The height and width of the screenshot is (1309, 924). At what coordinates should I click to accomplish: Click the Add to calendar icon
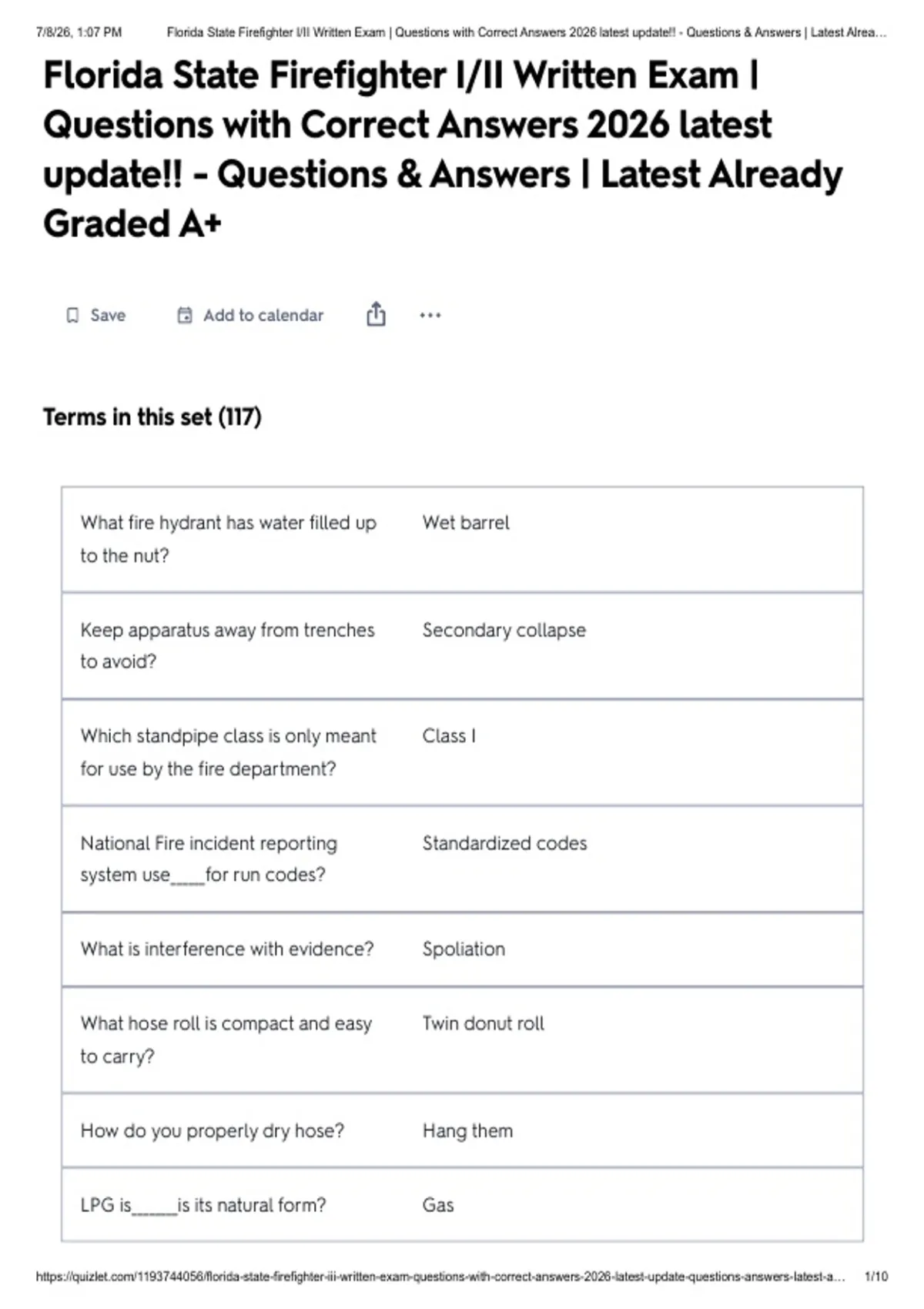185,316
